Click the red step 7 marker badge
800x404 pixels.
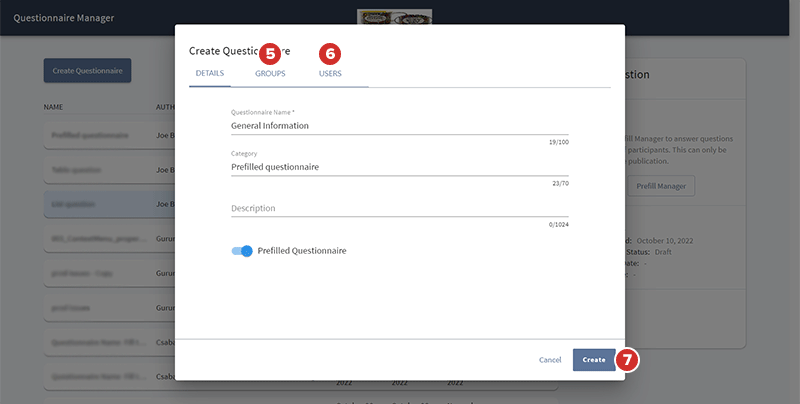(x=627, y=360)
